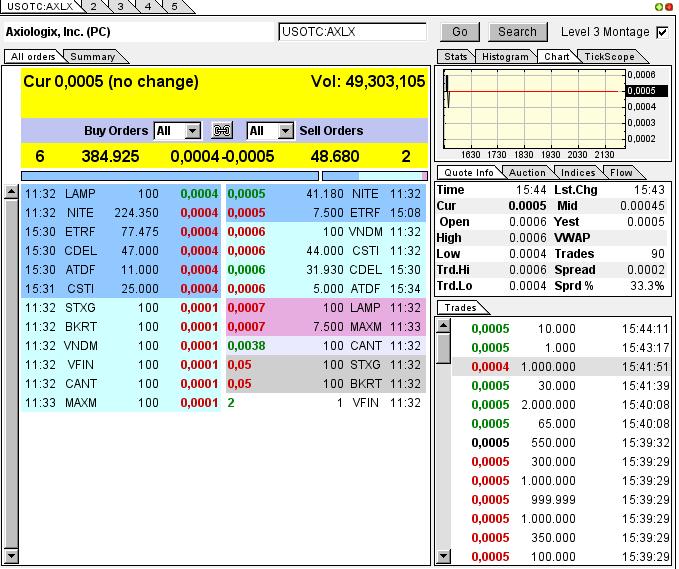This screenshot has width=679, height=569.
Task: Select the trade at 15:44:11
Action: [x=562, y=329]
